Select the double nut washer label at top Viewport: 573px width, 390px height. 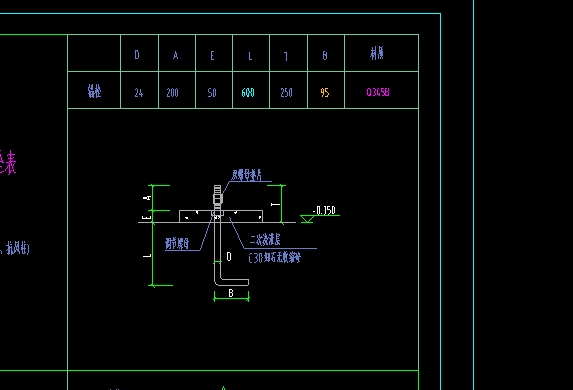pos(247,175)
